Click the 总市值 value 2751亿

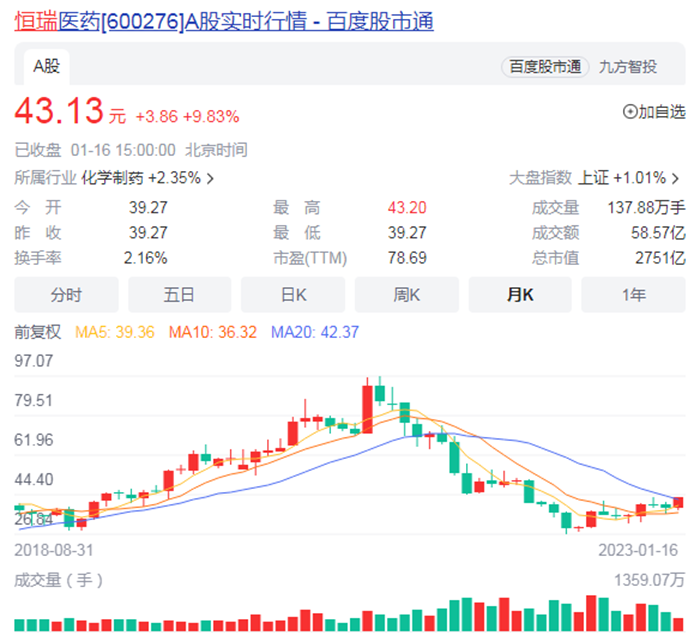660,258
